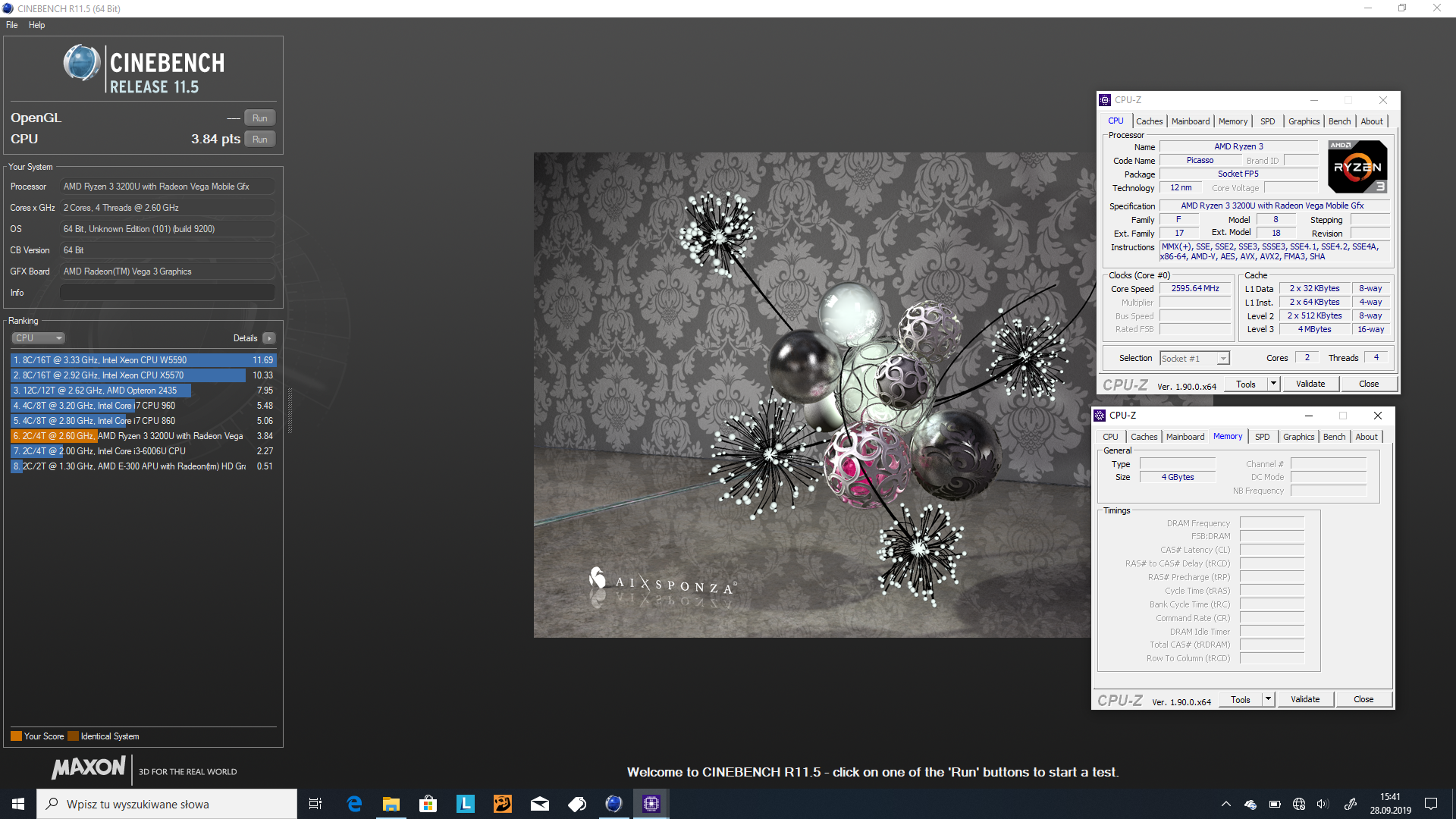Click the orange Your Score legend swatch
This screenshot has width=1456, height=819.
click(x=16, y=736)
